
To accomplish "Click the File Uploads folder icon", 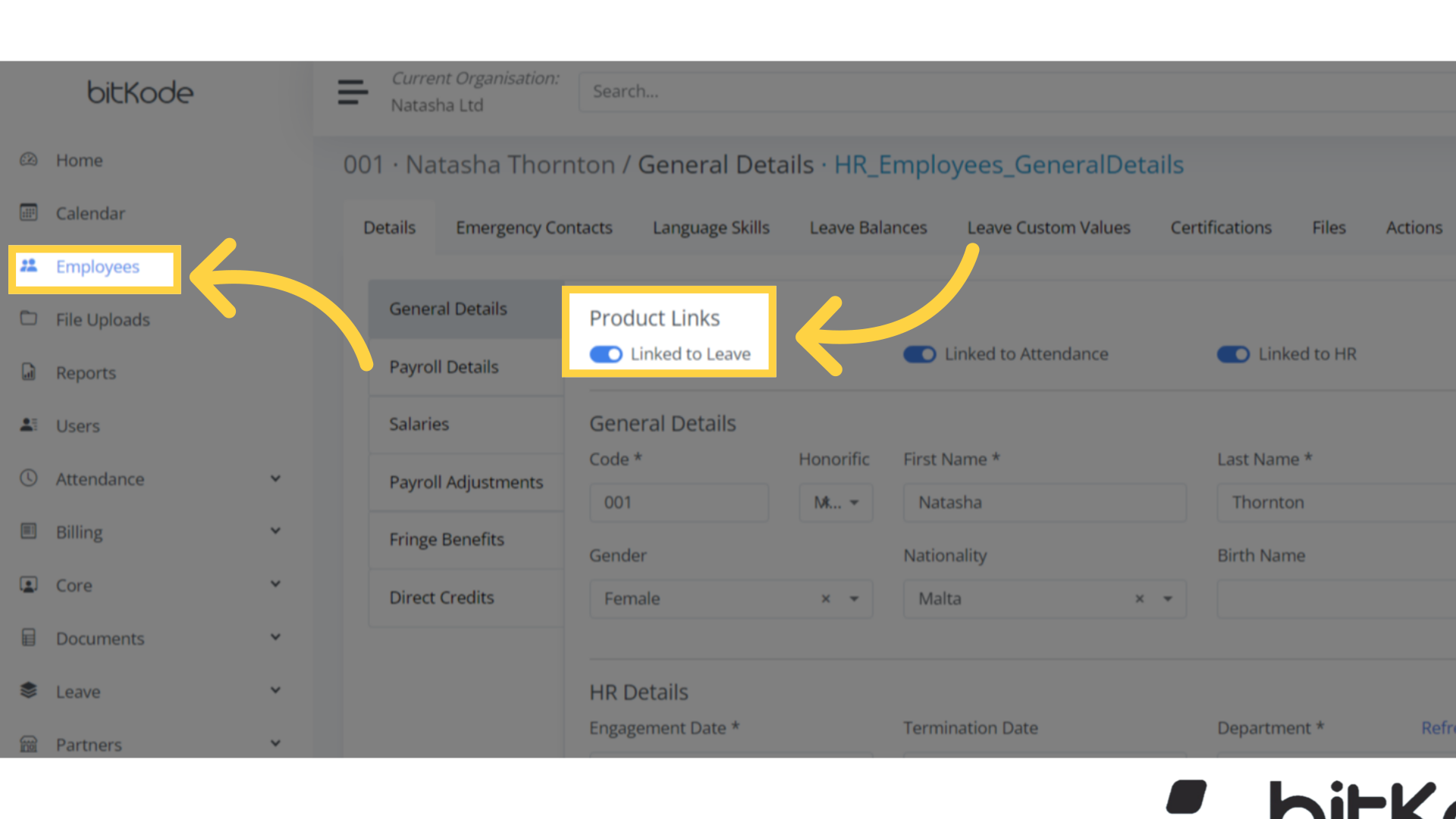I will pyautogui.click(x=29, y=319).
